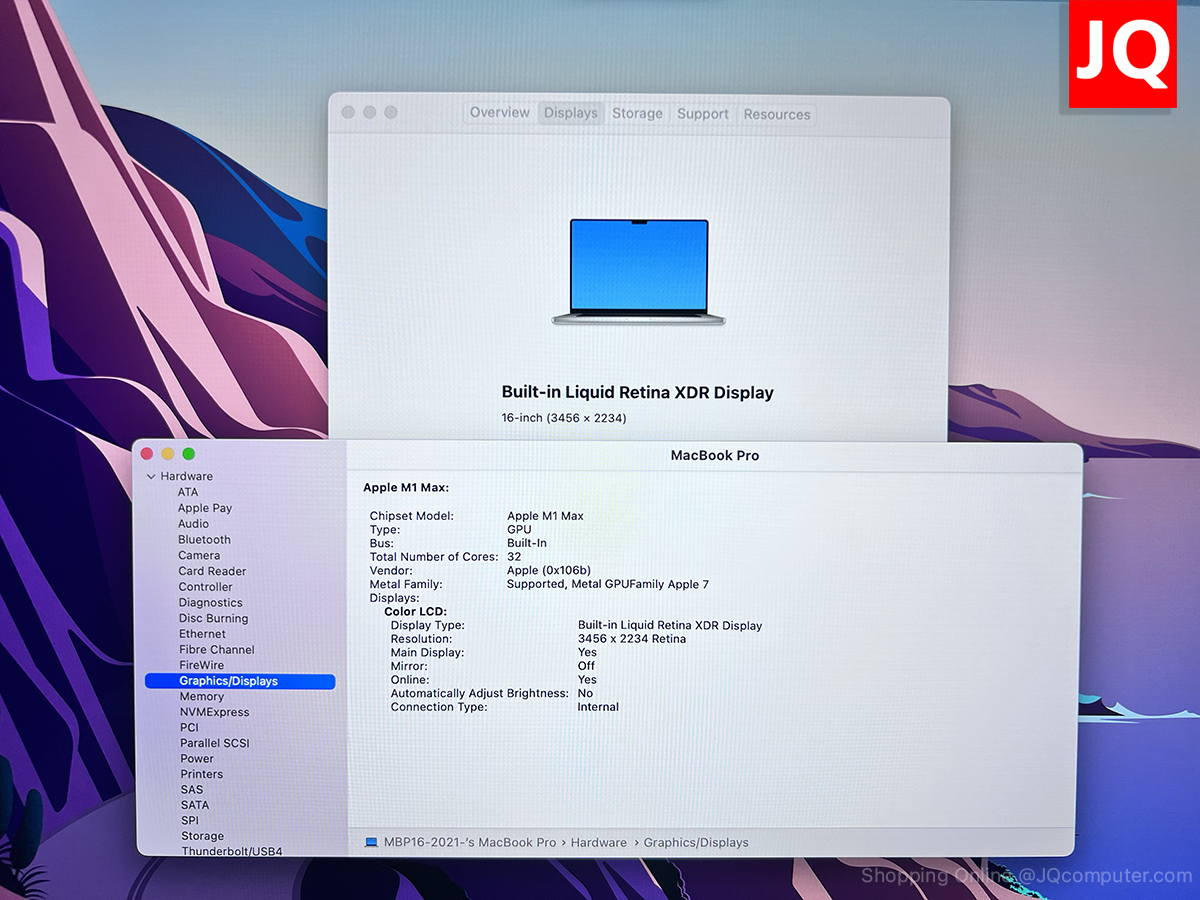Image resolution: width=1200 pixels, height=900 pixels.
Task: Click MBP16-2021-'s MacBook Pro in path bar
Action: pyautogui.click(x=470, y=843)
